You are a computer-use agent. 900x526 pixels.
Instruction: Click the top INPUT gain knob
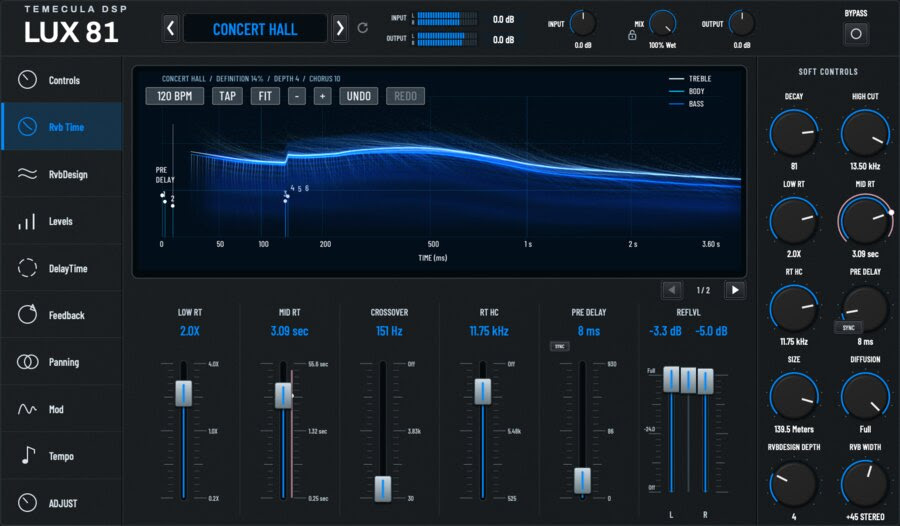(583, 24)
